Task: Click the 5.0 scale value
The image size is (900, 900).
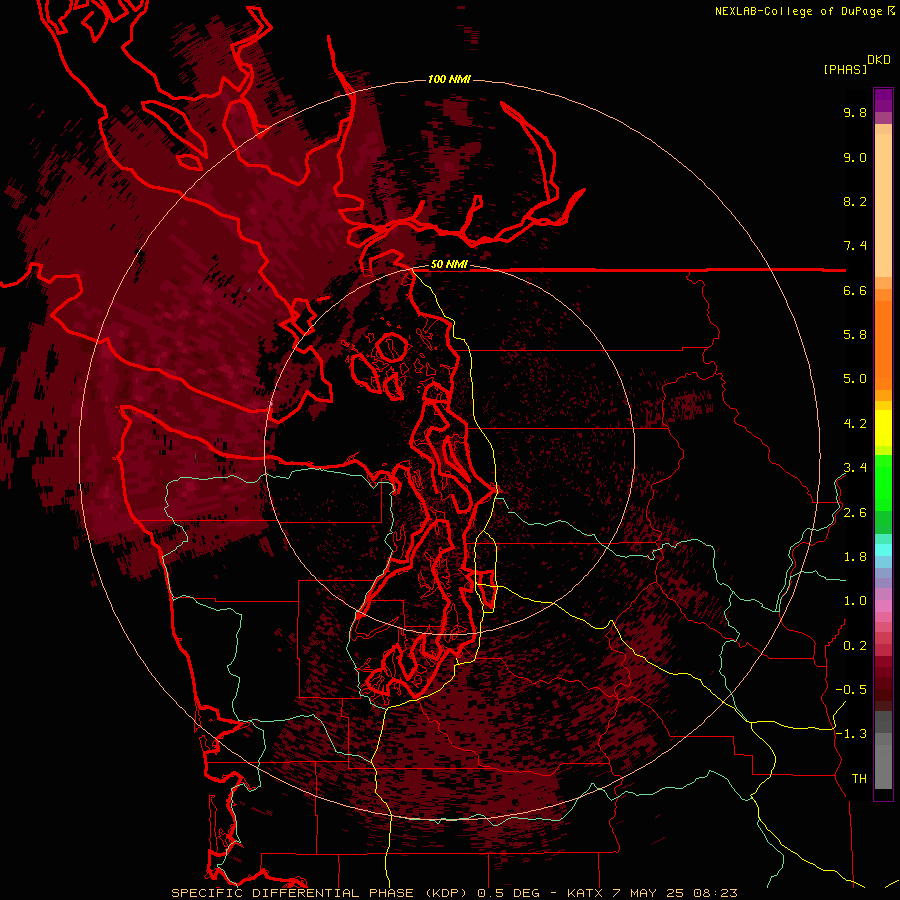Action: pyautogui.click(x=855, y=379)
